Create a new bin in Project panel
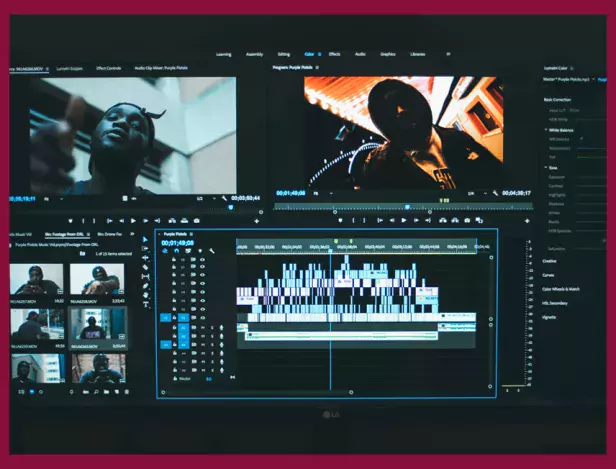The width and height of the screenshot is (616, 469). [x=106, y=392]
